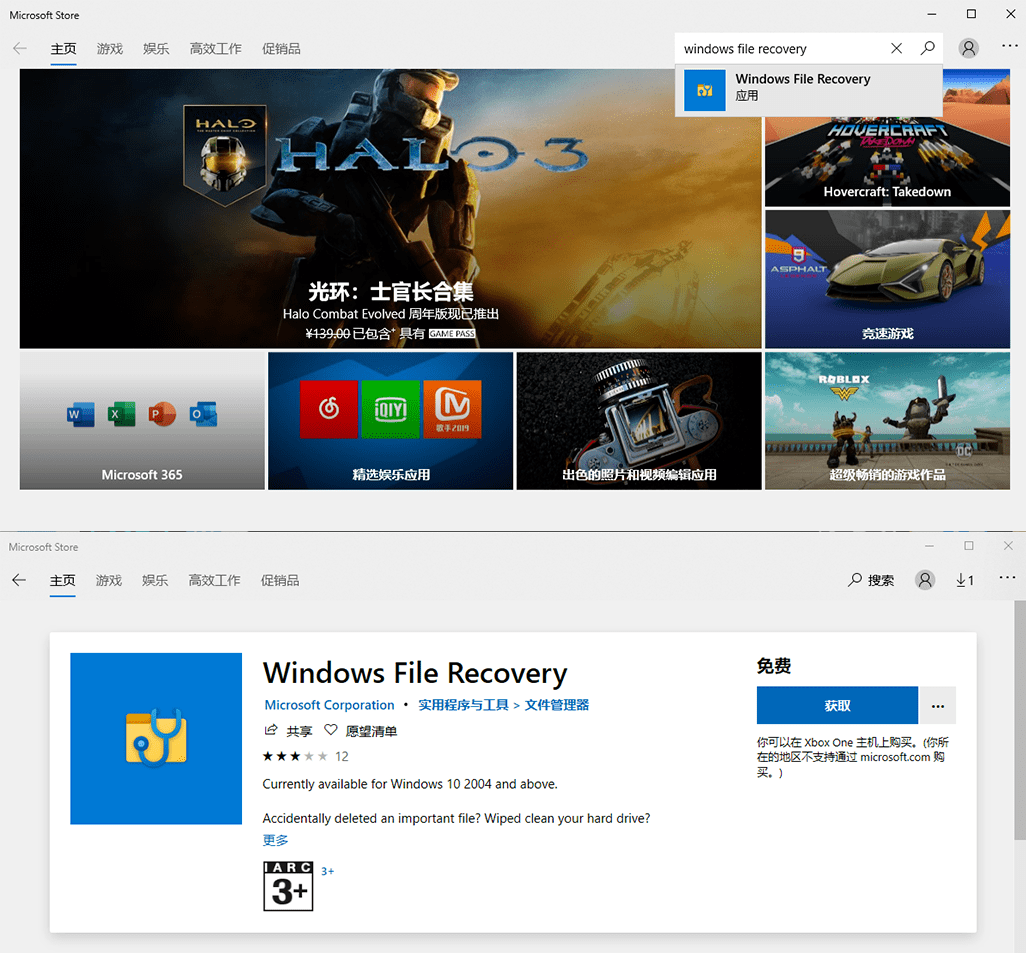Open user account icon in top window

(968, 48)
